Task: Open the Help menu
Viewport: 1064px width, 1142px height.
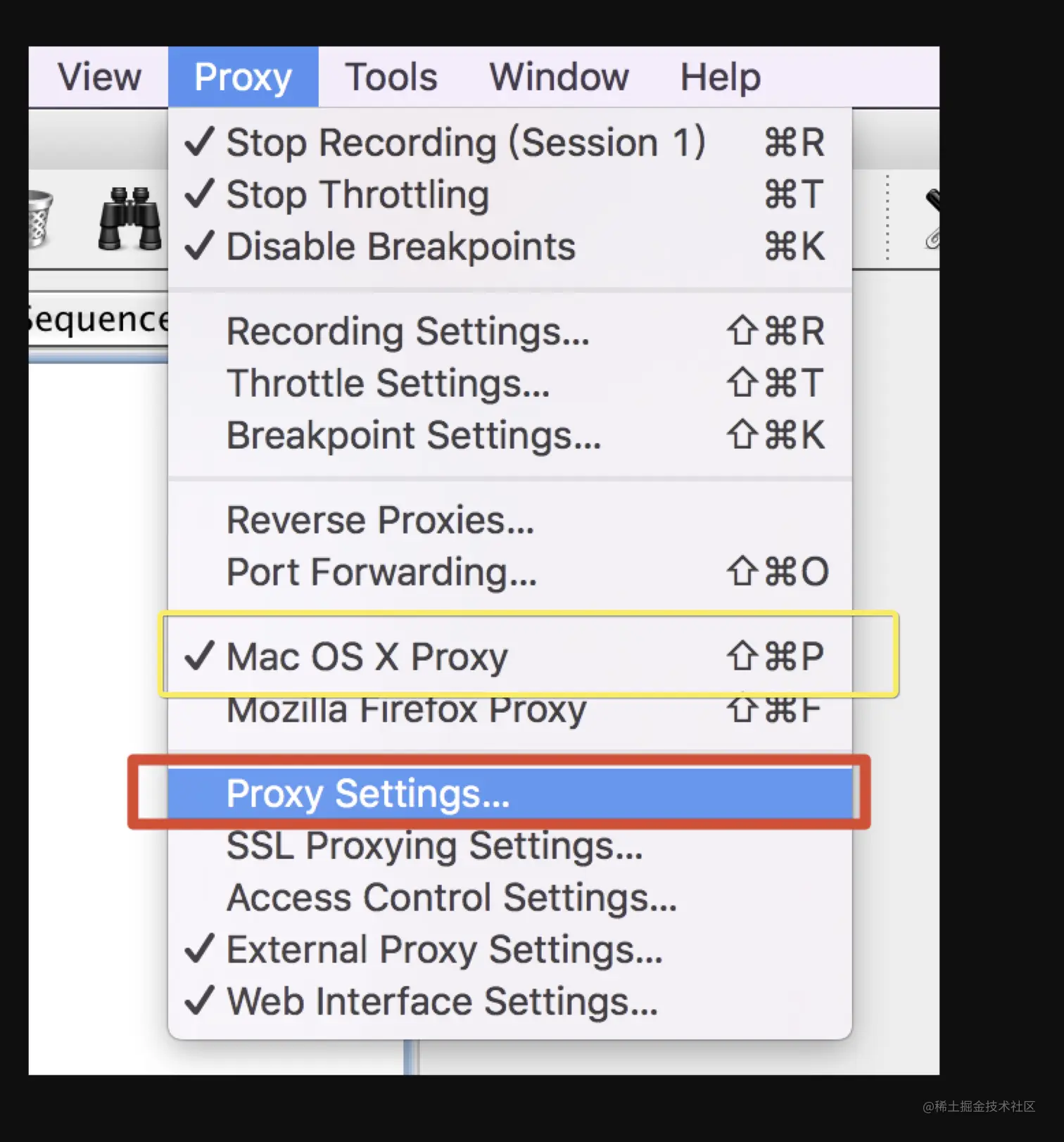Action: point(720,77)
